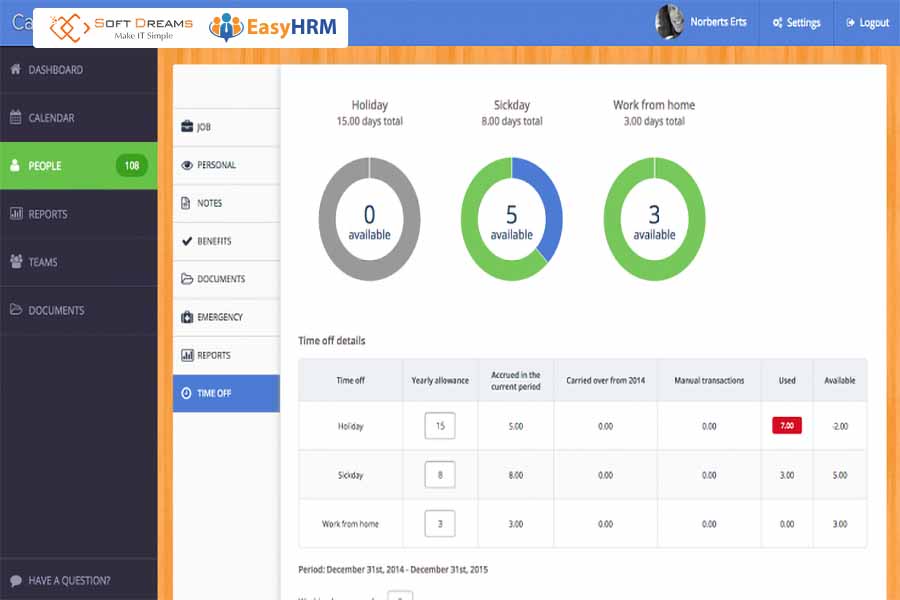Click the Sickday available value 5.00

click(x=840, y=475)
